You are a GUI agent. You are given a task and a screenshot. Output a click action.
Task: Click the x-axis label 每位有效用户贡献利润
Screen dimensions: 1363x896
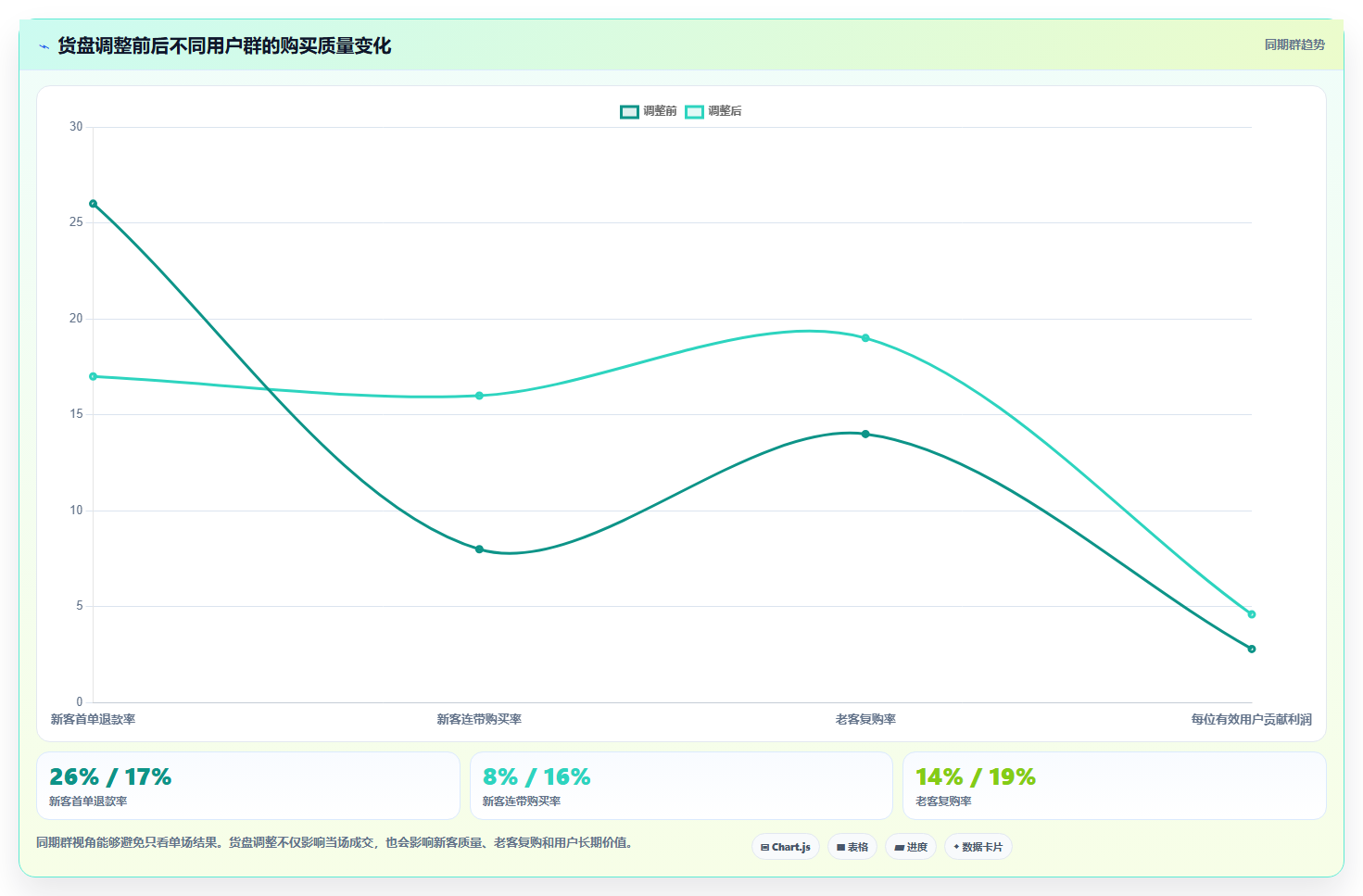tap(1252, 719)
